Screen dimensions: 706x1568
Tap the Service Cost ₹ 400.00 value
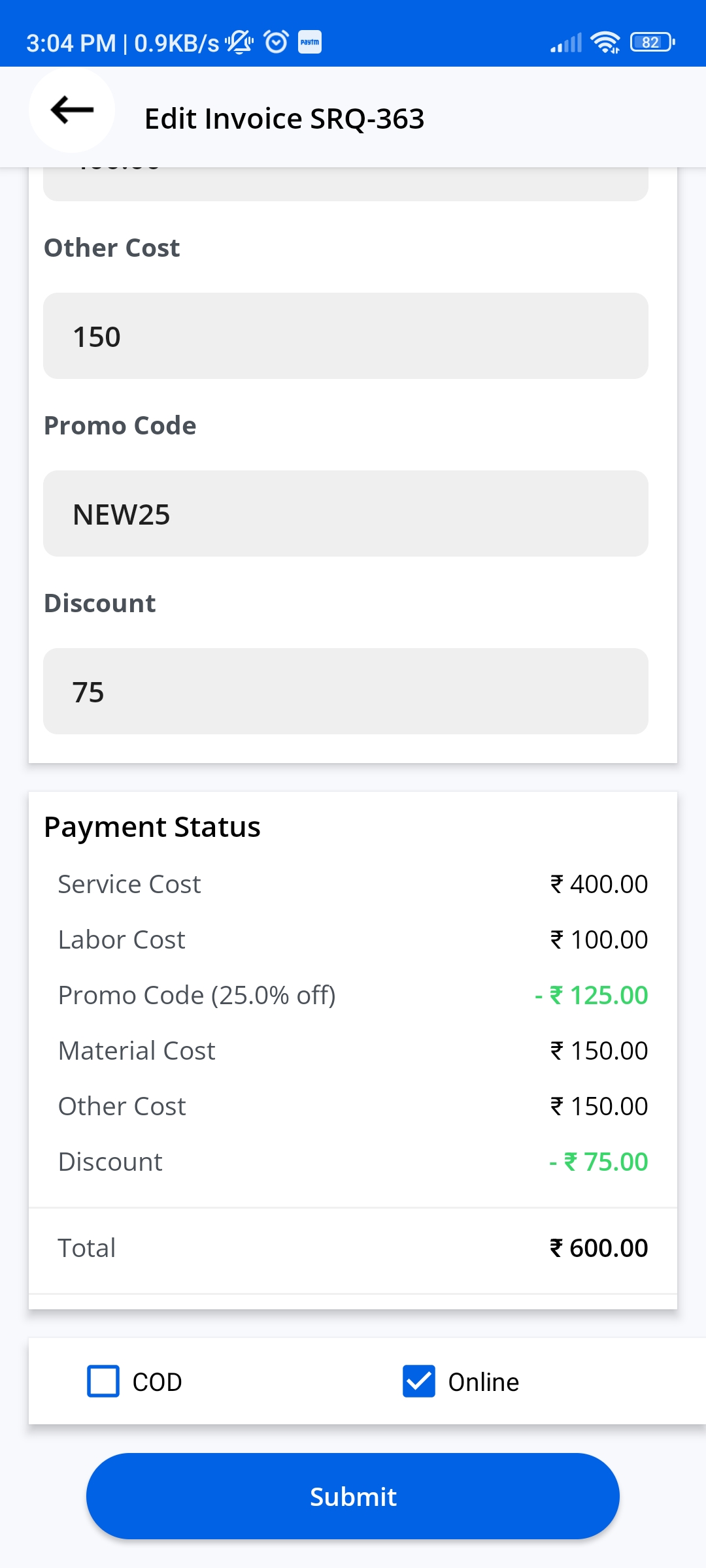599,884
